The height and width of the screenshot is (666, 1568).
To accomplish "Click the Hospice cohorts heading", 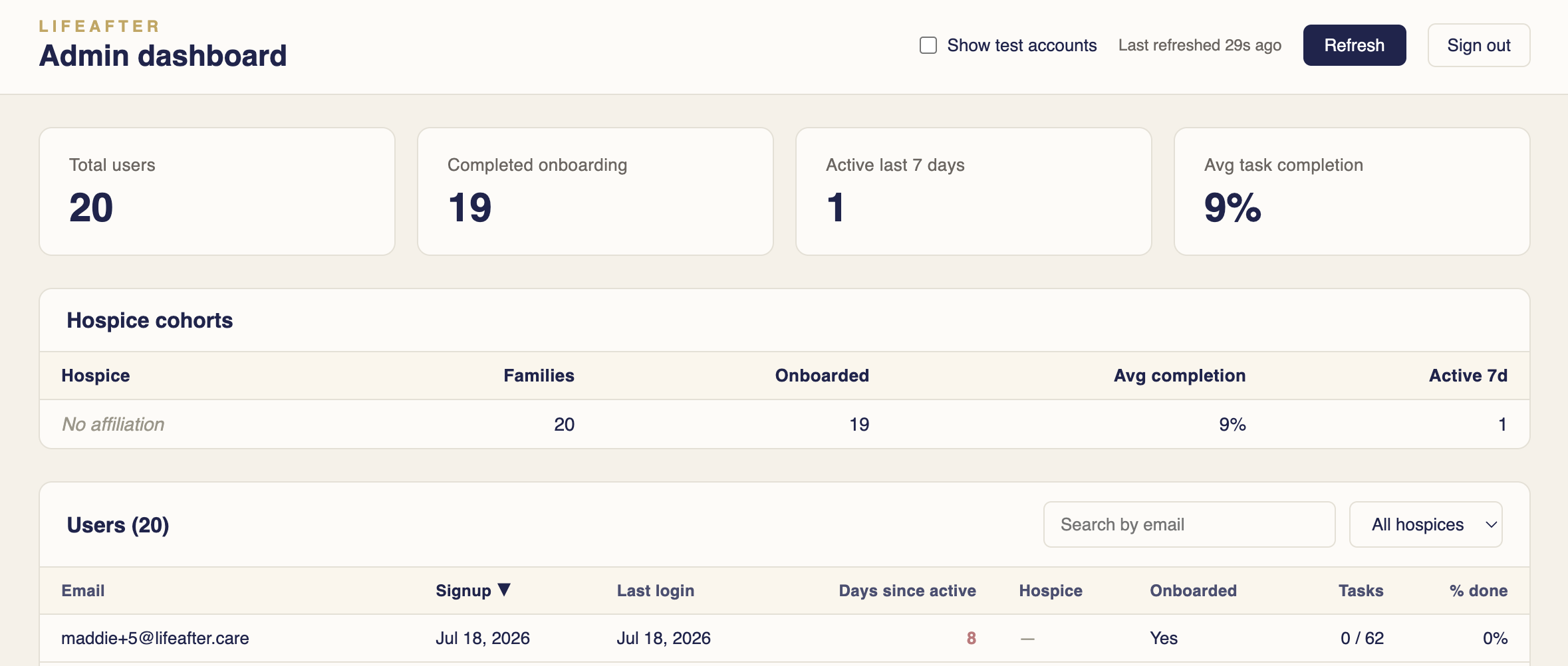I will coord(150,320).
